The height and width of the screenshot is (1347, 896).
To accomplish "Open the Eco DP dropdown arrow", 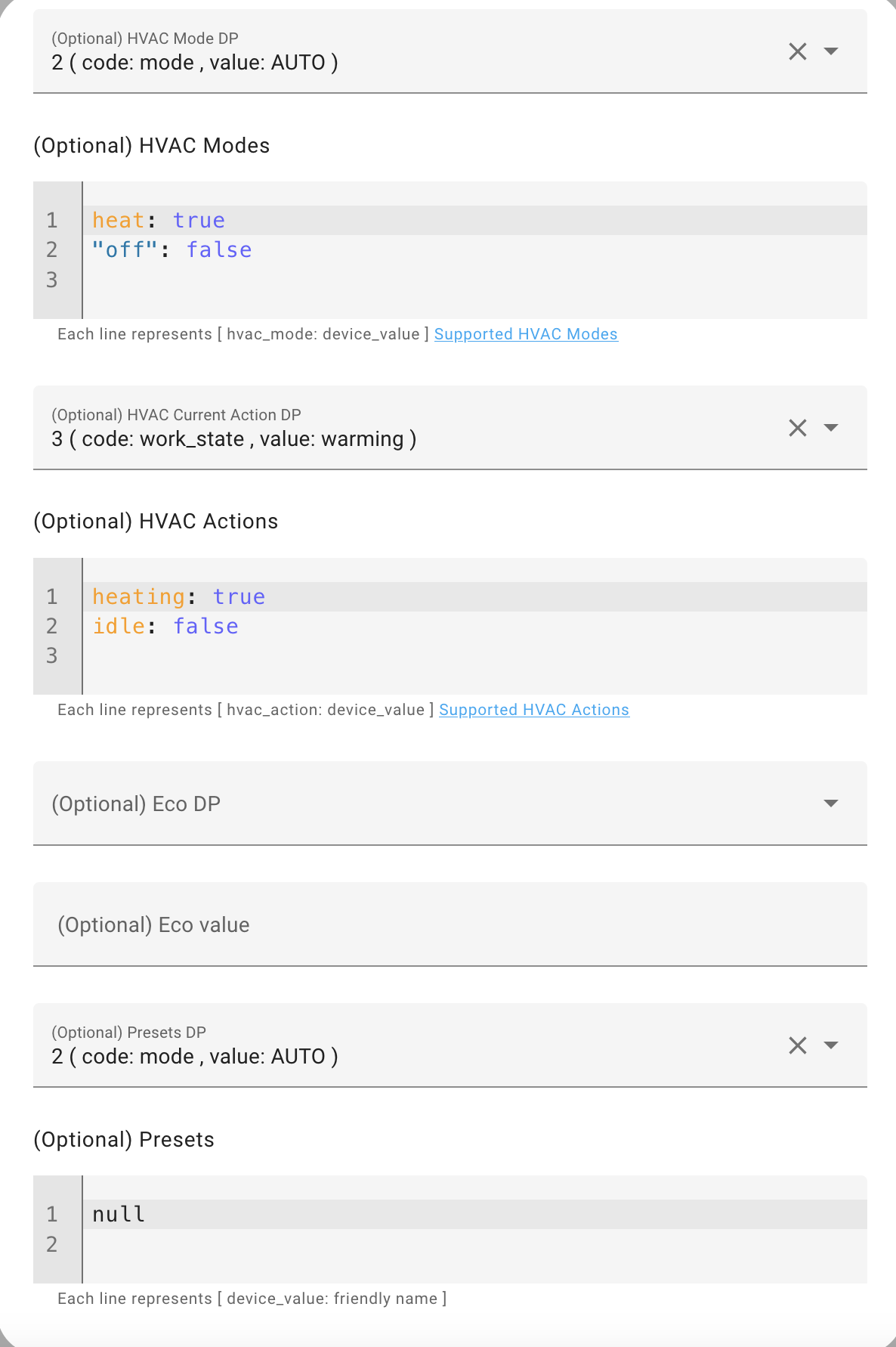I will (x=831, y=804).
